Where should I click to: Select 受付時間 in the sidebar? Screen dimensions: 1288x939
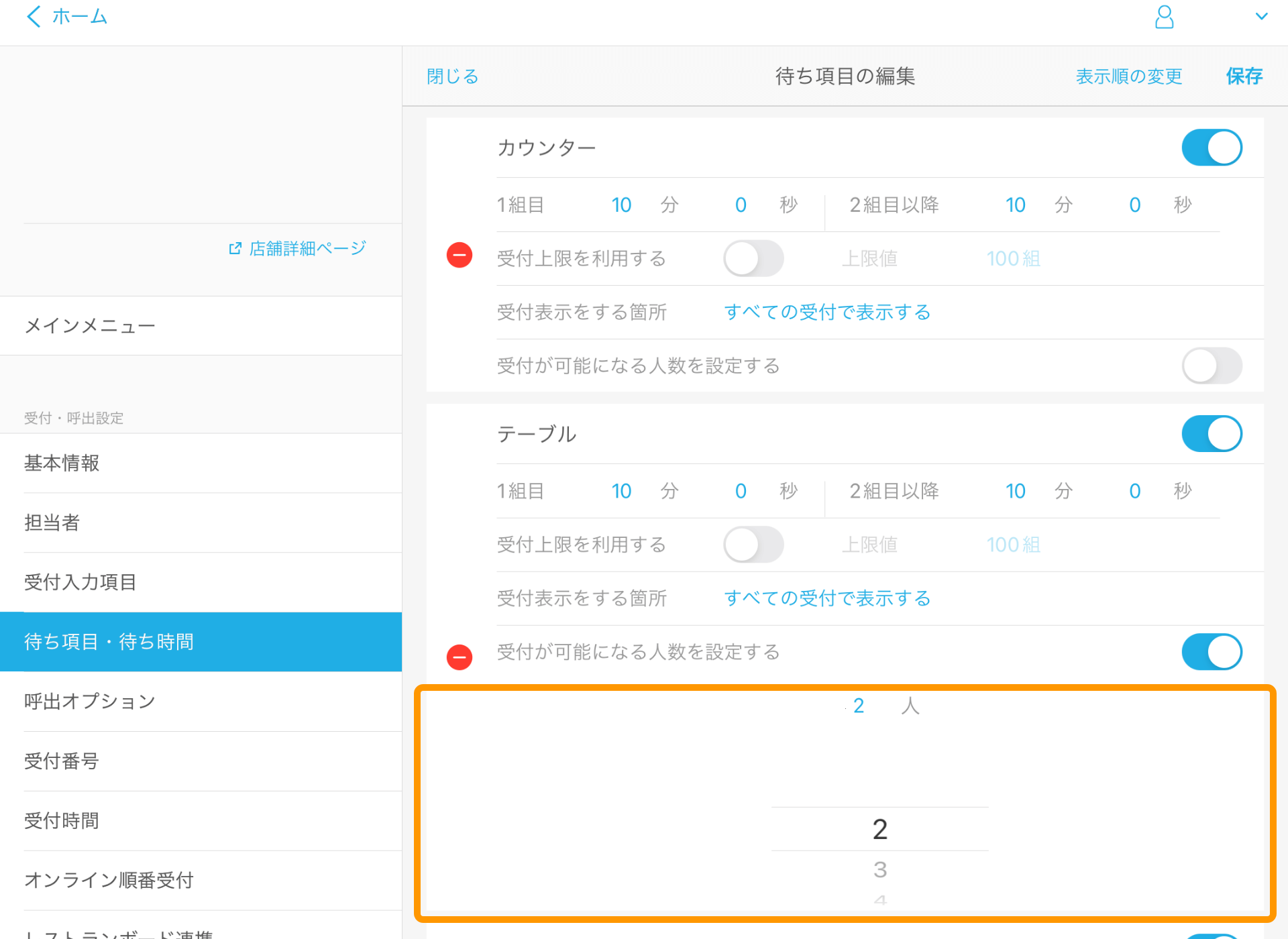(201, 821)
